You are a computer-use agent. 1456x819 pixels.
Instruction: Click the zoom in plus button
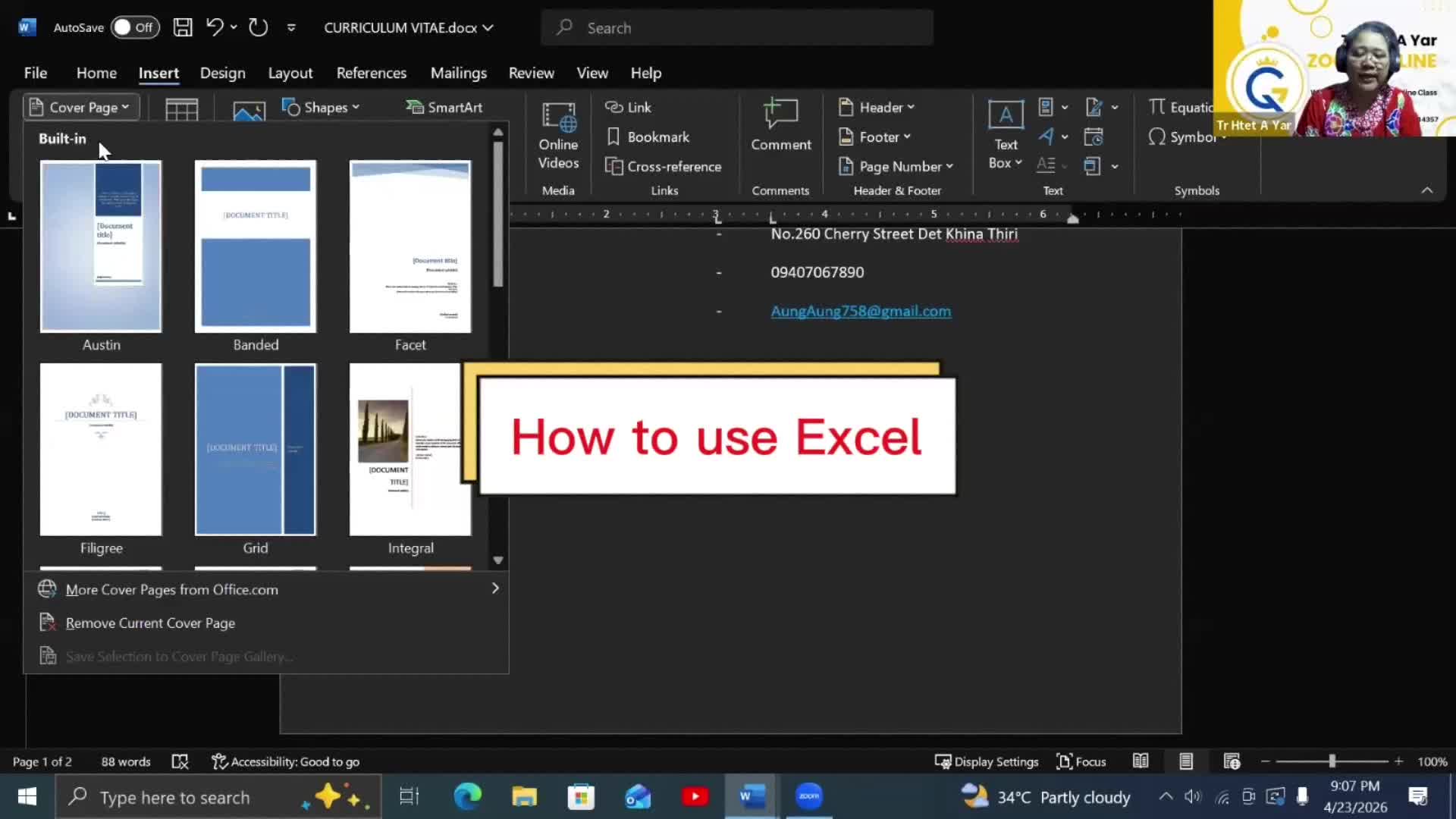click(1398, 761)
